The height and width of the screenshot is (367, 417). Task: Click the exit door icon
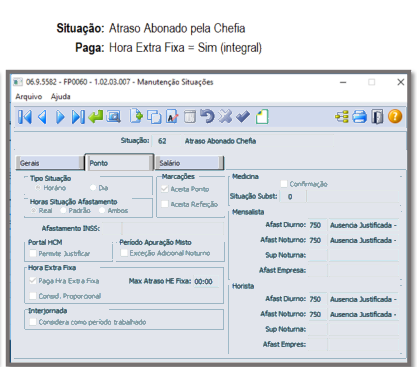[x=377, y=117]
